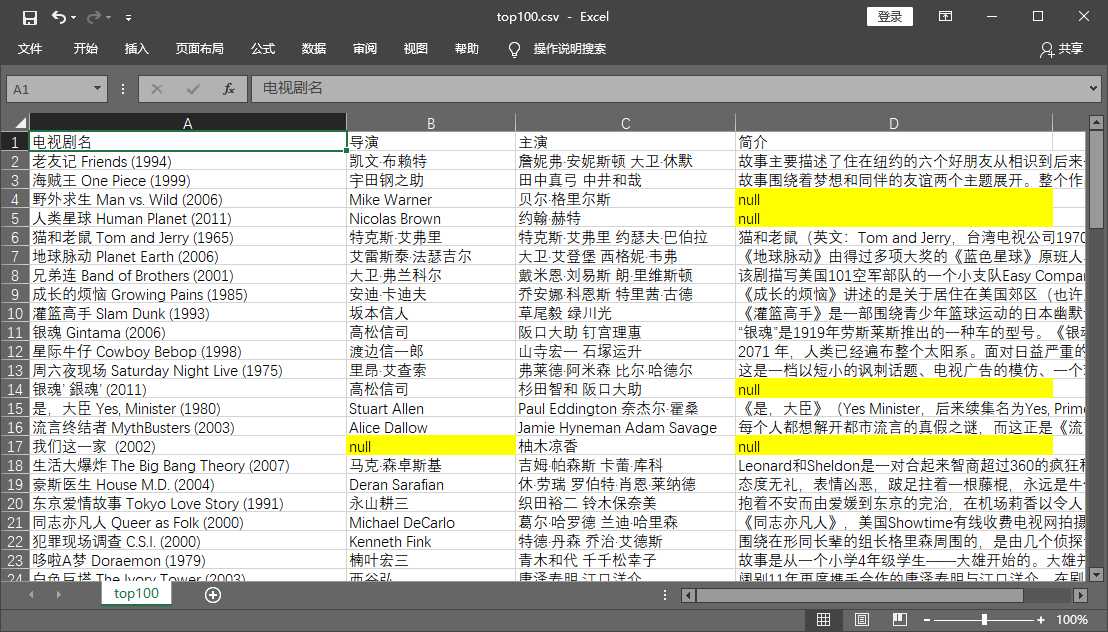This screenshot has width=1108, height=632.
Task: Select cell 老友记 Friends (1994)
Action: [x=187, y=162]
